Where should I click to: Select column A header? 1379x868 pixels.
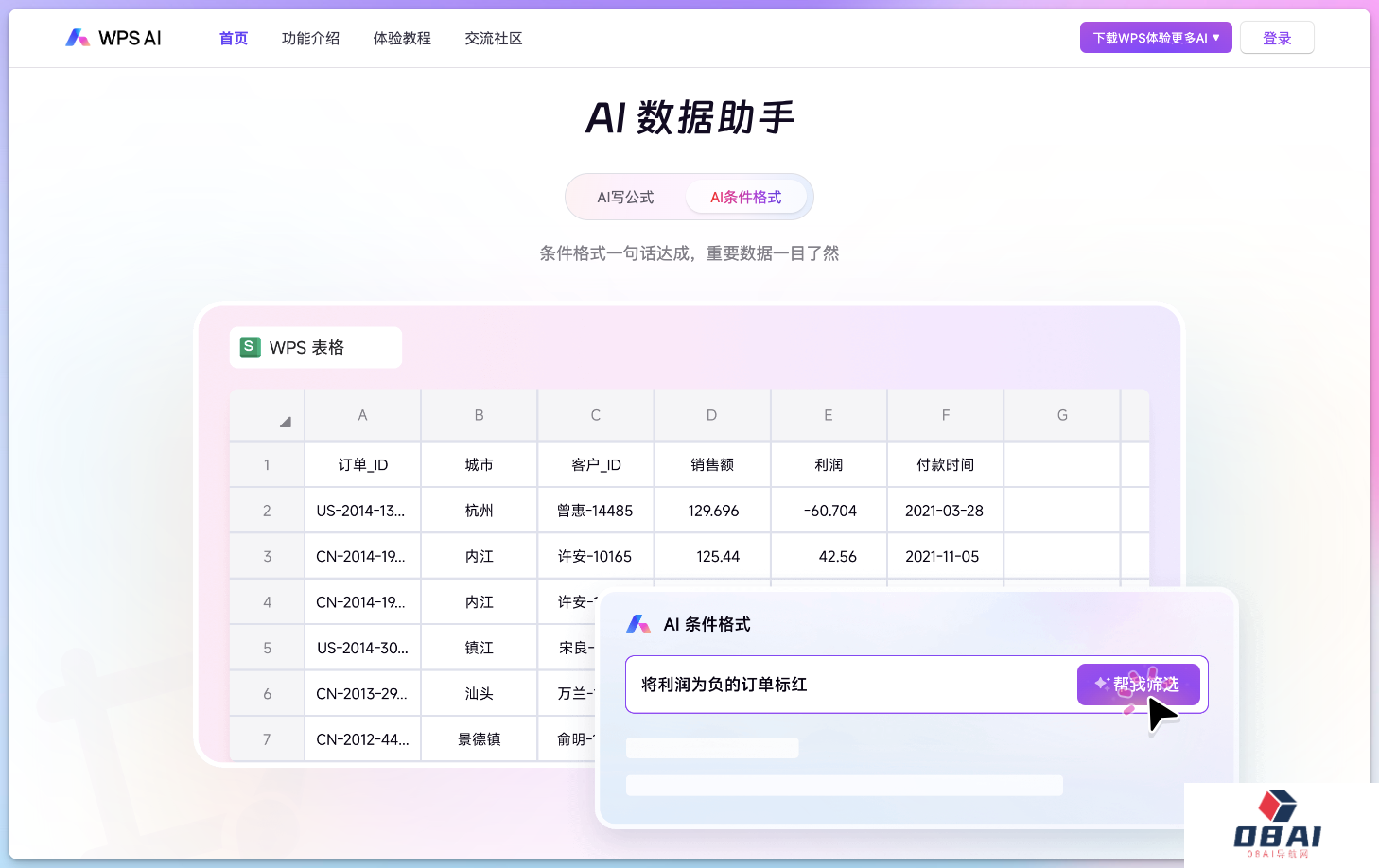point(362,415)
